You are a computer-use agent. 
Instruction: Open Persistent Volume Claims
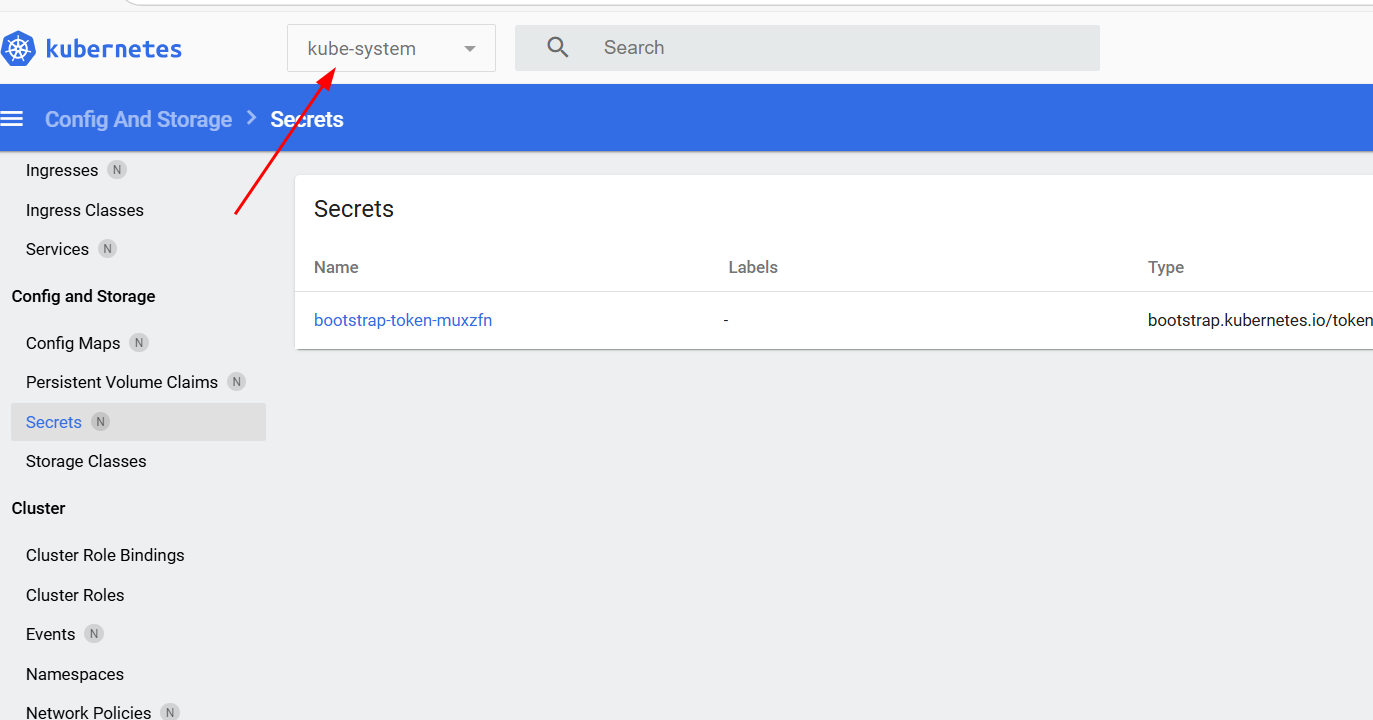point(122,382)
